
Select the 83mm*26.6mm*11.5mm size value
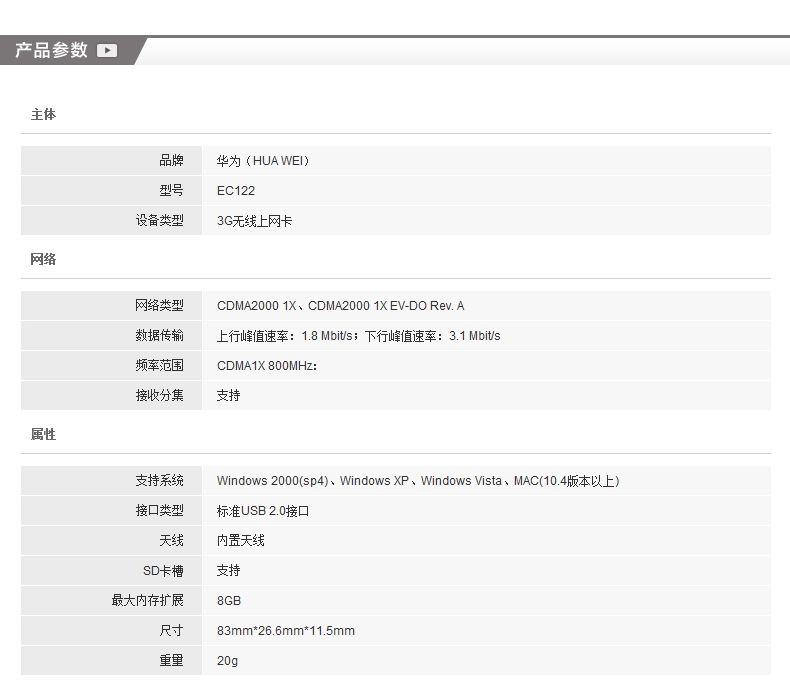(285, 631)
